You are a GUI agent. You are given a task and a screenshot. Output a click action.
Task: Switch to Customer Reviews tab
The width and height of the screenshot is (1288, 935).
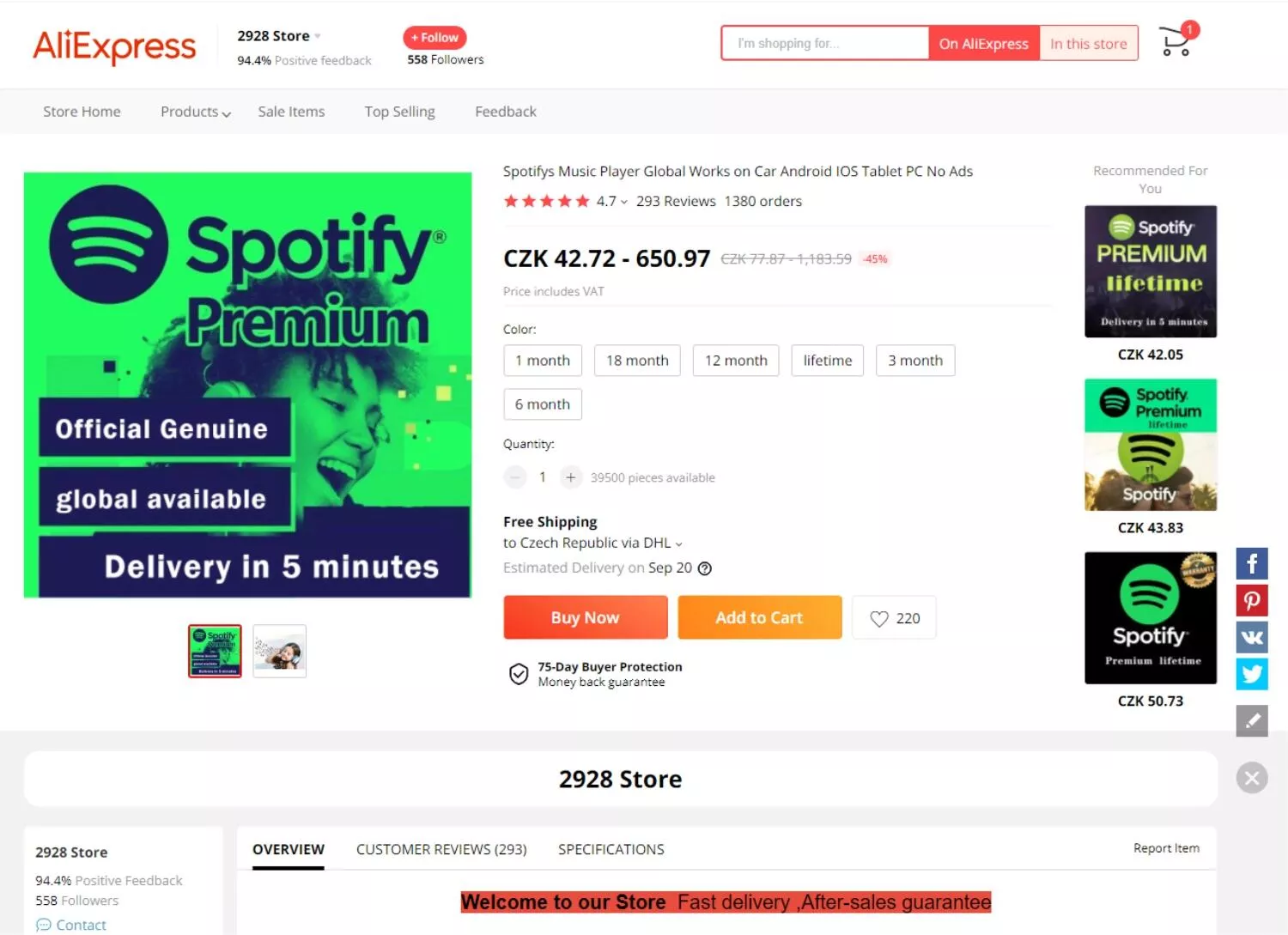441,849
